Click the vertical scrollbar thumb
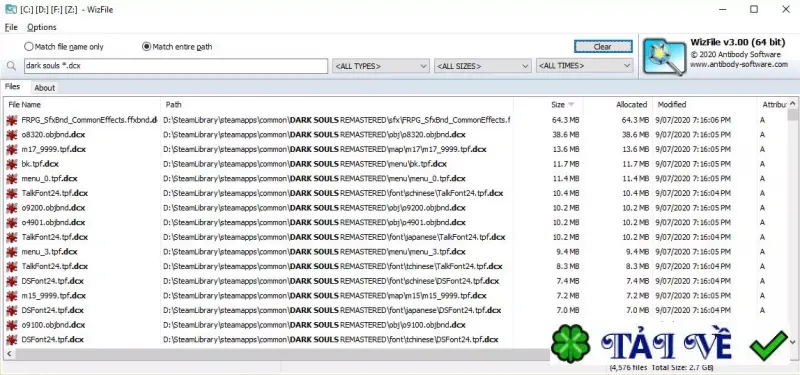Screen dimensions: 800x375 pos(792,115)
